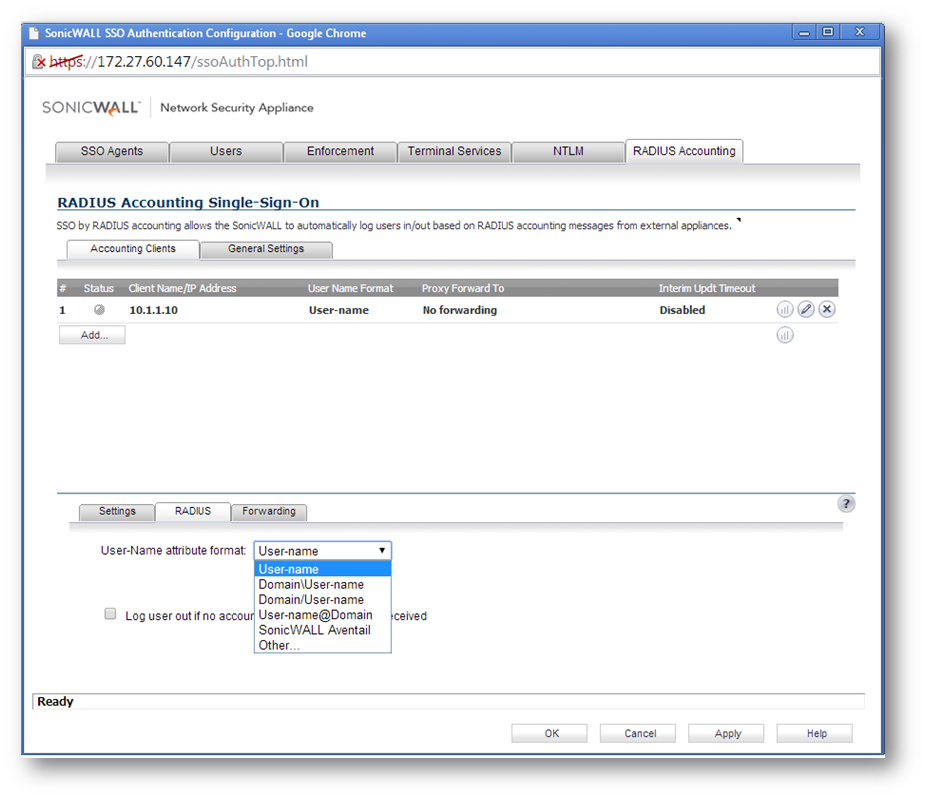Screen dimensions: 927x800
Task: Open the User-Name attribute format dropdown
Action: [322, 551]
